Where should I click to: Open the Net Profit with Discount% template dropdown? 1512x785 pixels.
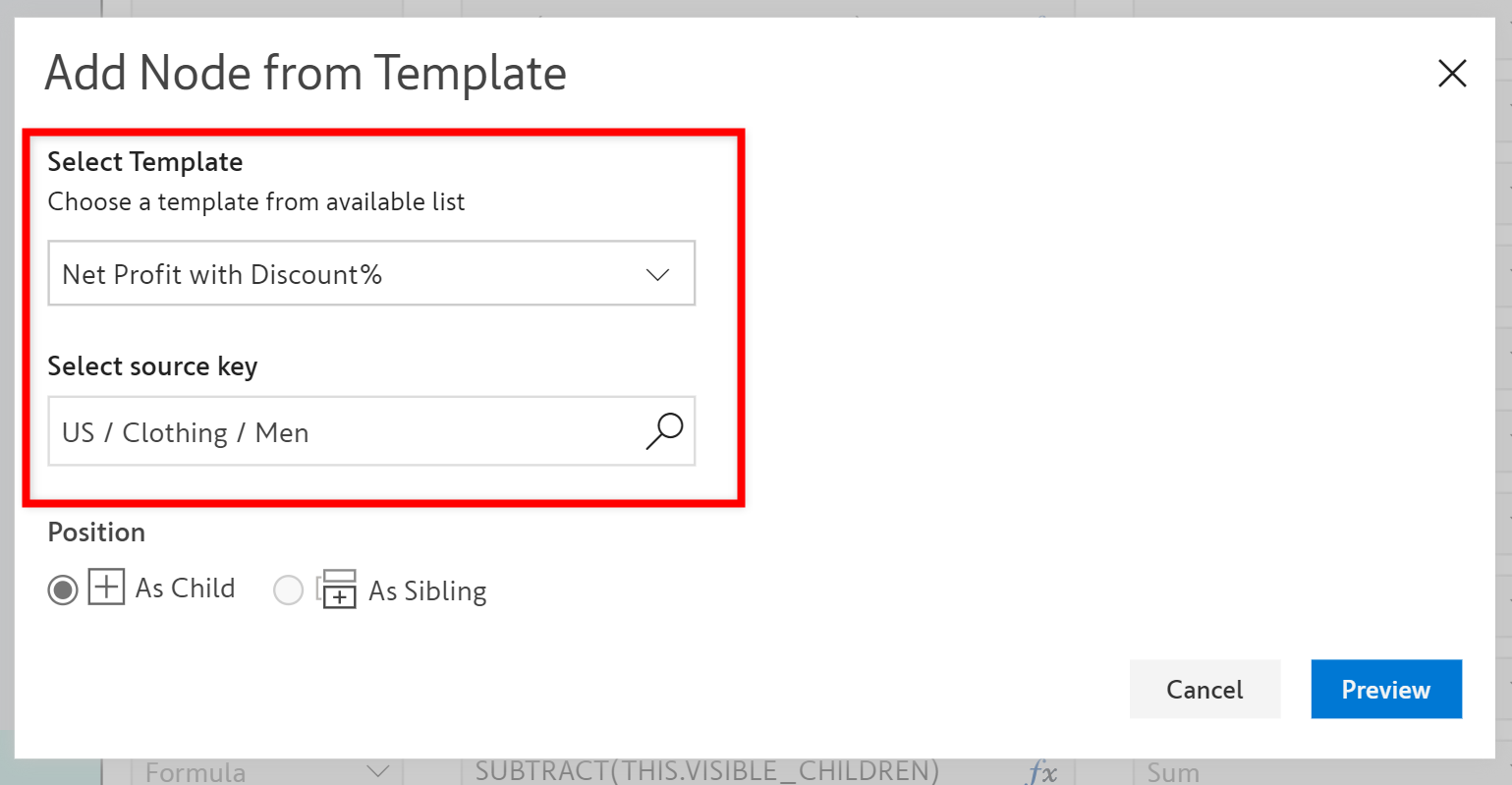(x=370, y=274)
